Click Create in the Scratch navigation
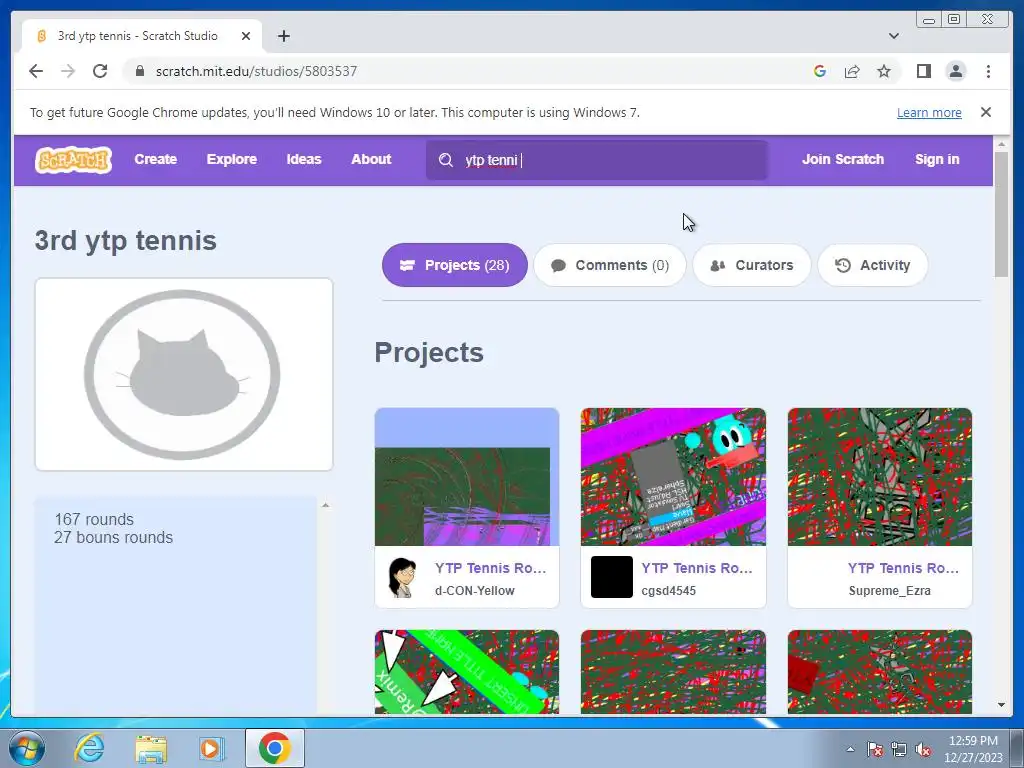The height and width of the screenshot is (768, 1024). pyautogui.click(x=155, y=159)
